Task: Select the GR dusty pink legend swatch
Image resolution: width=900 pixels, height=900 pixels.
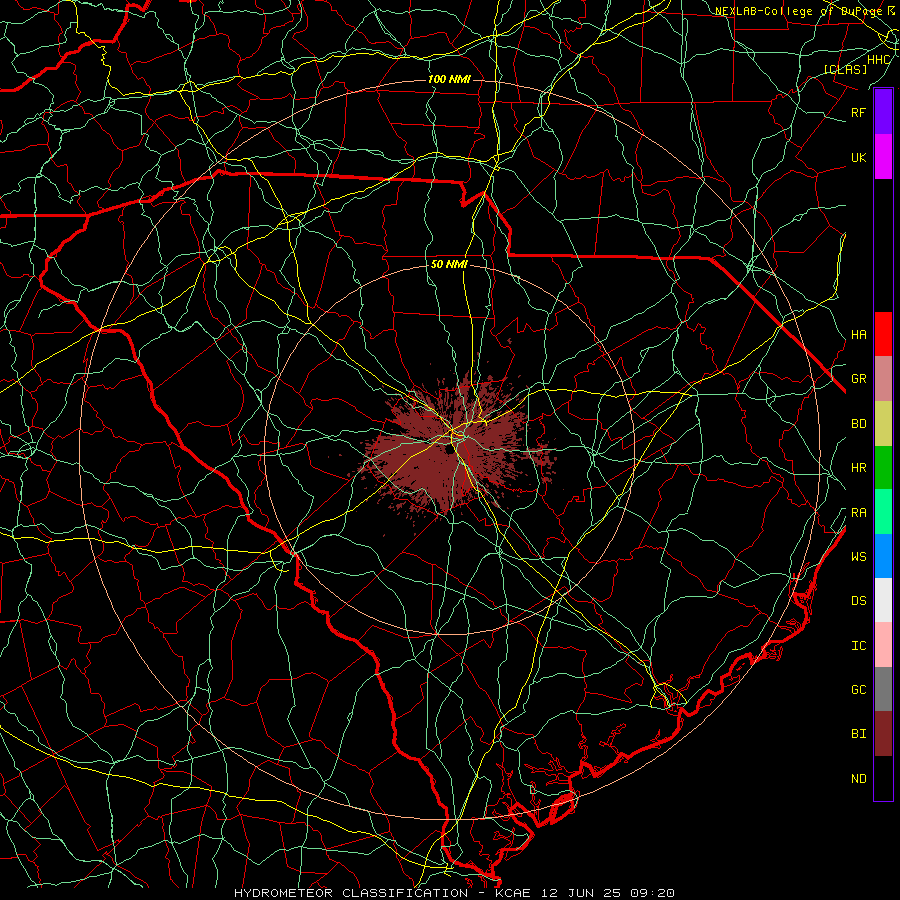Action: [x=883, y=379]
